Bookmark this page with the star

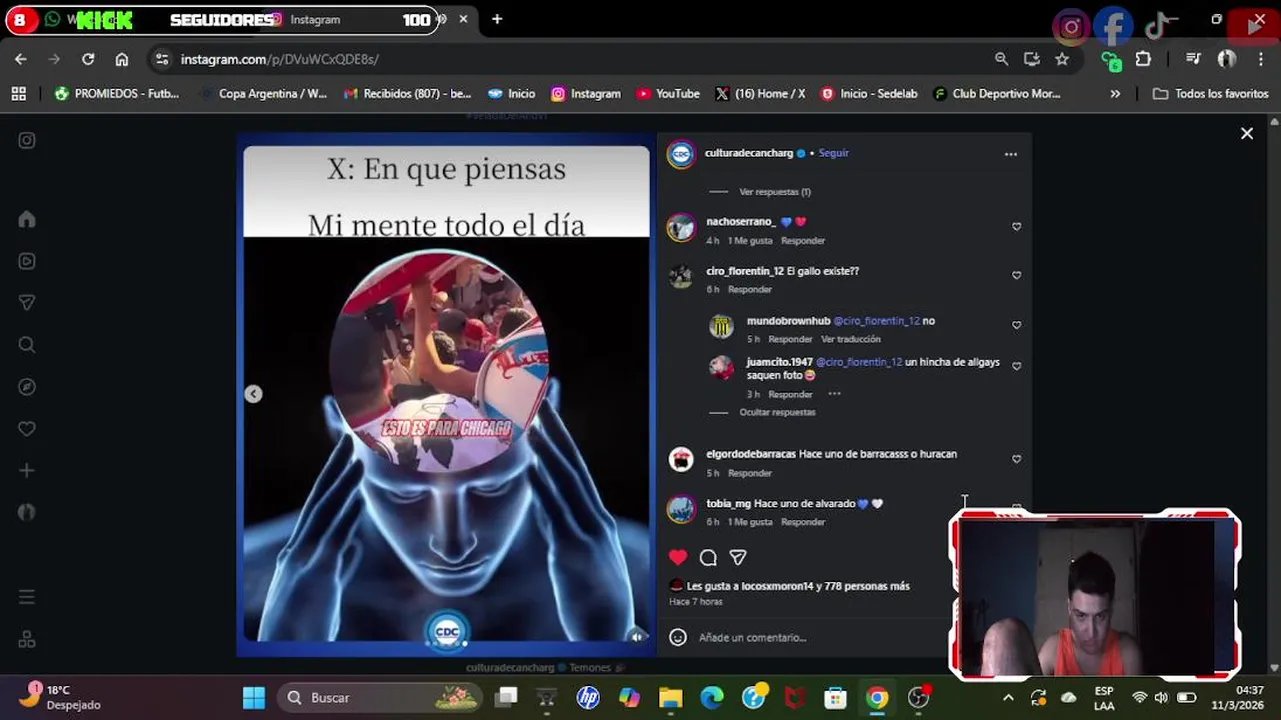pos(1062,59)
